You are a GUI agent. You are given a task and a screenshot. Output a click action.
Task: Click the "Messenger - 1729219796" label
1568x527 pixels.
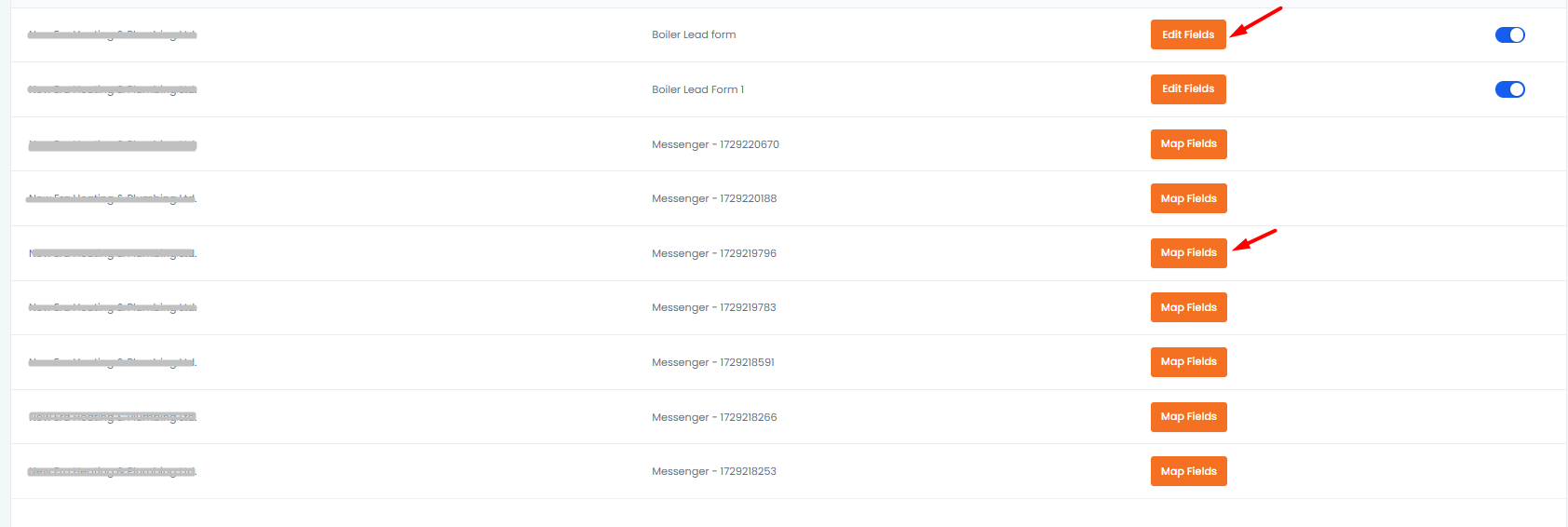pyautogui.click(x=714, y=254)
